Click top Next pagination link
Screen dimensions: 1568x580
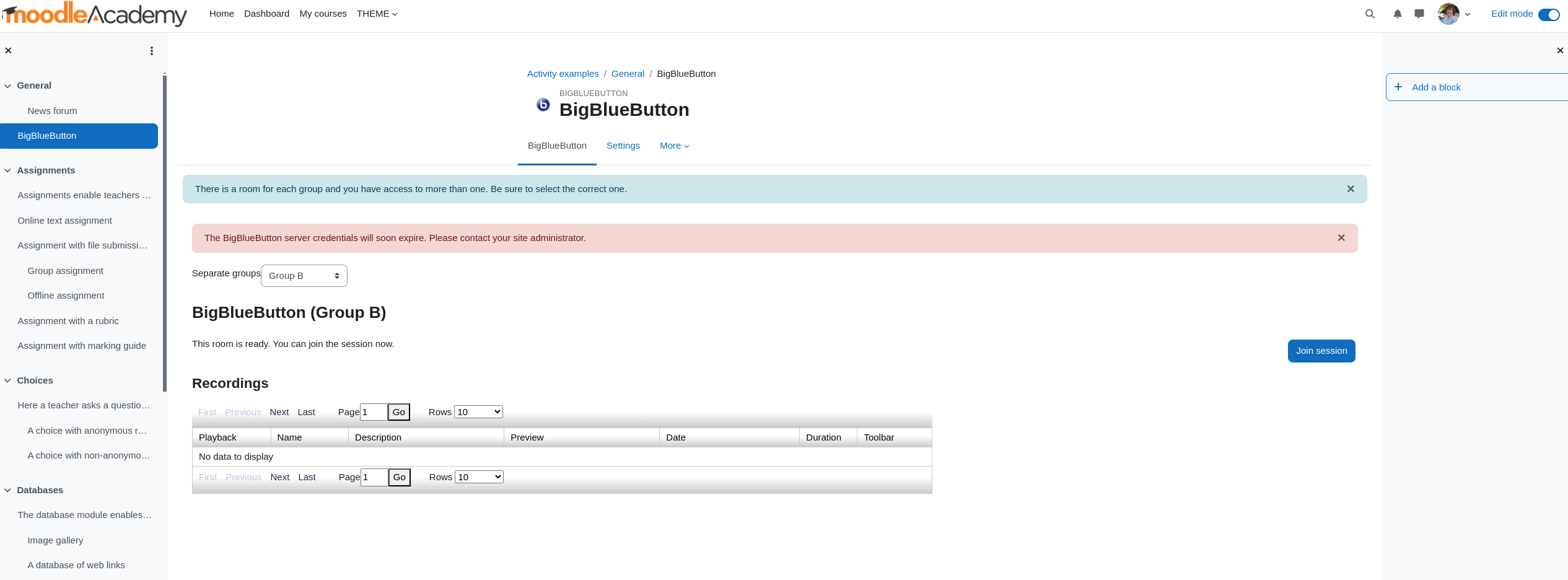tap(279, 412)
